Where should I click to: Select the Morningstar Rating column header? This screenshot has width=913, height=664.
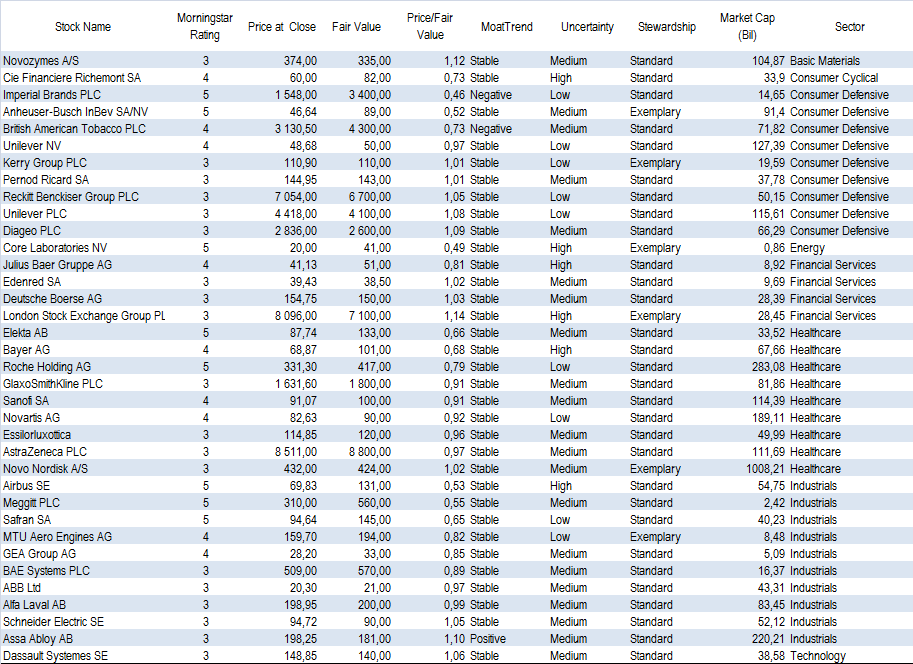pos(205,27)
